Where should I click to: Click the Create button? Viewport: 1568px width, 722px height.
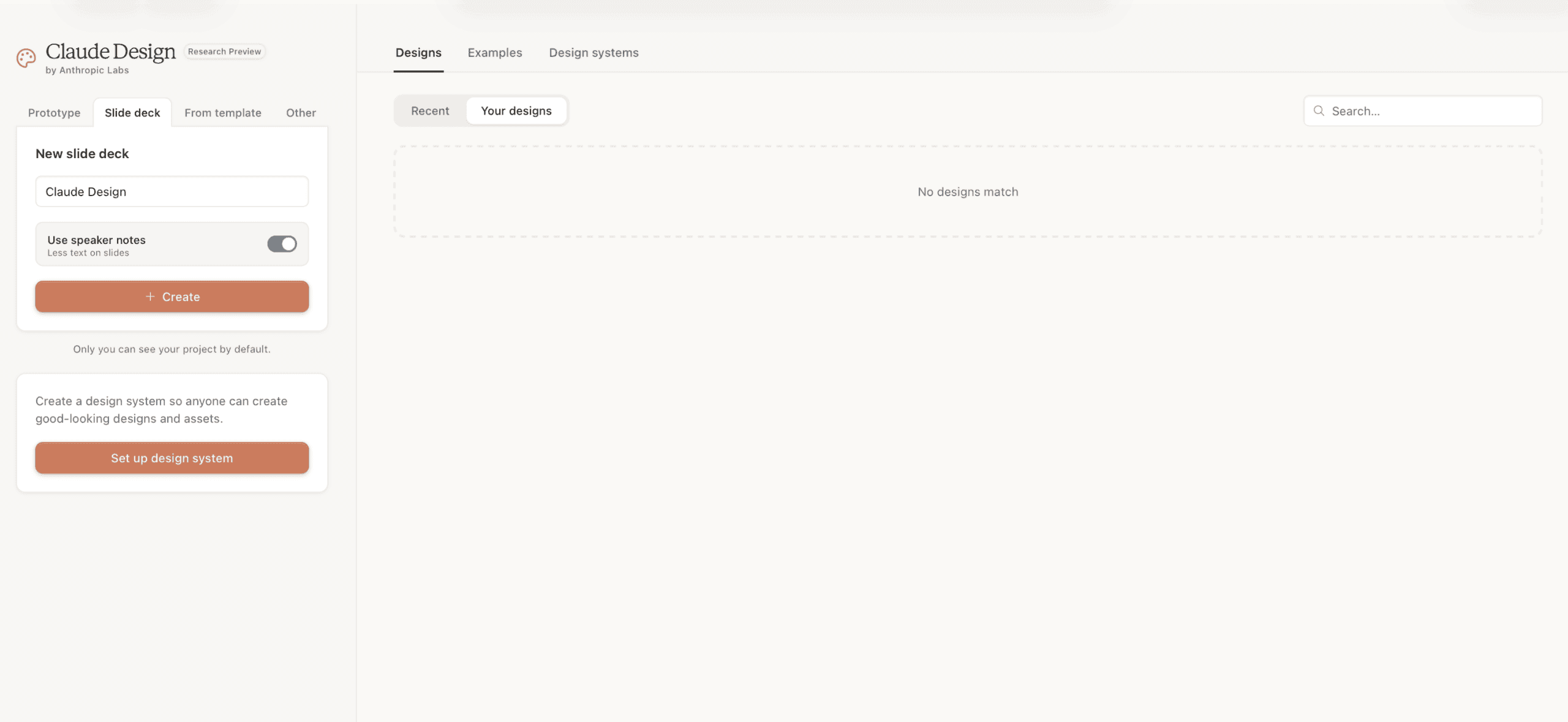click(172, 297)
